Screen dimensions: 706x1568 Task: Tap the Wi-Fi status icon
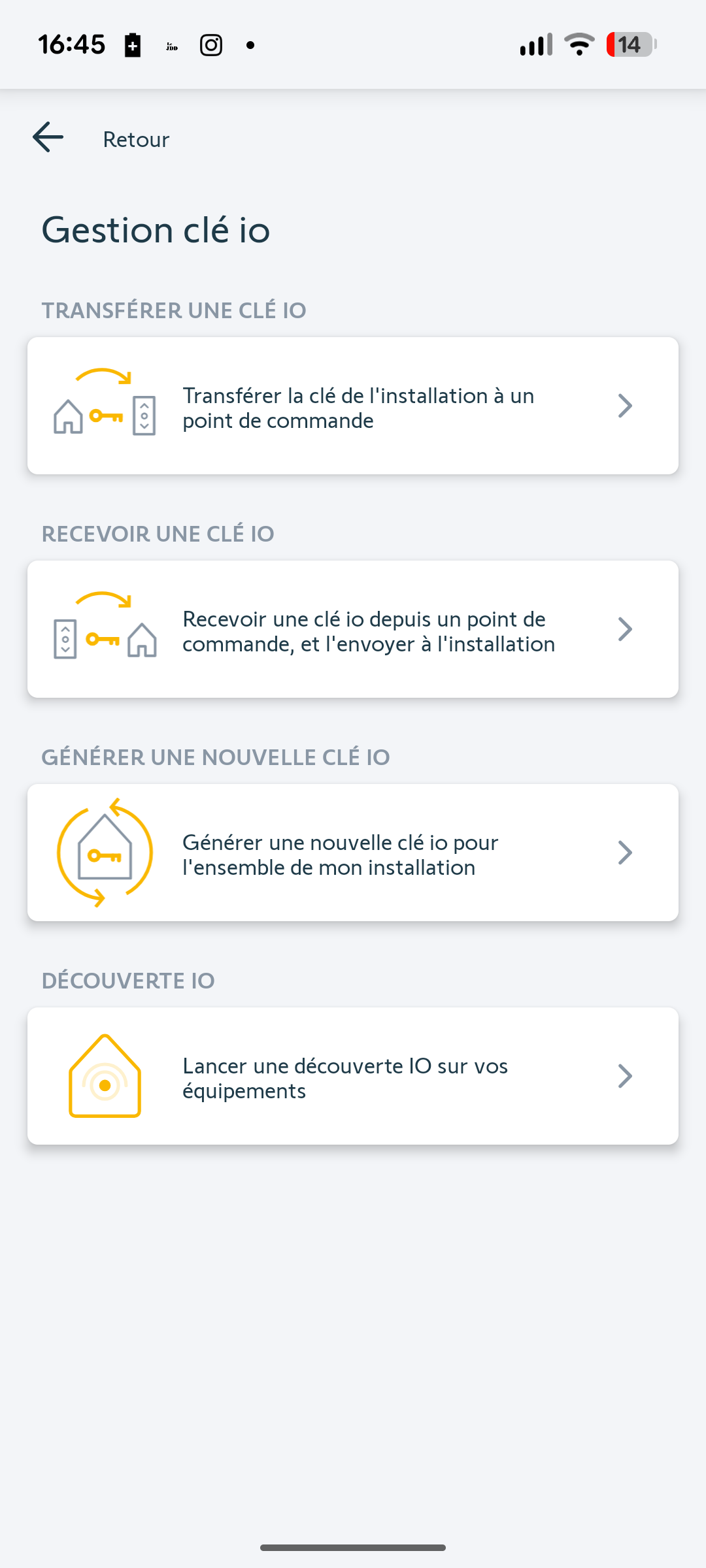[x=579, y=44]
